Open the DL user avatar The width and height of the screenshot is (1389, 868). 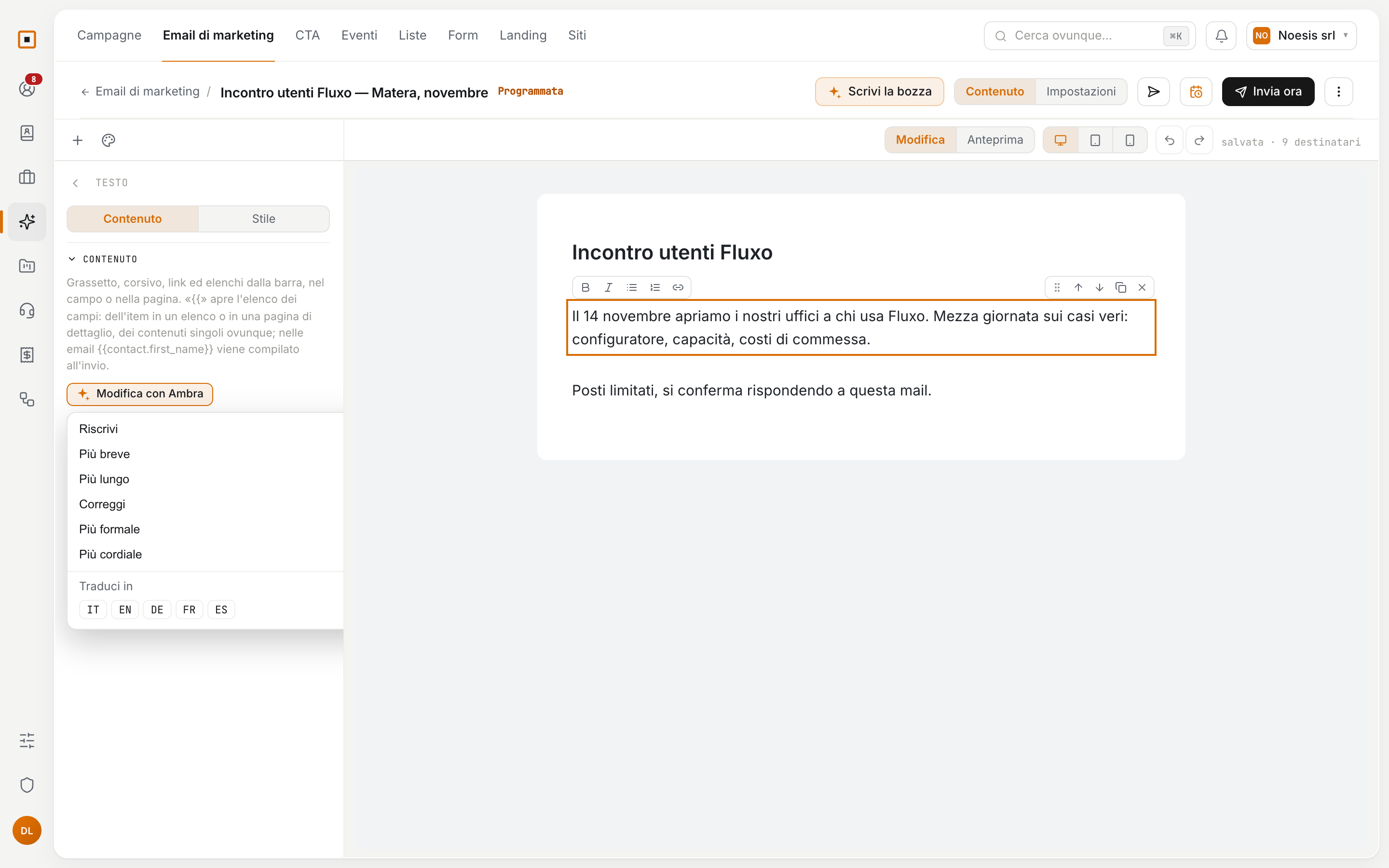(27, 831)
